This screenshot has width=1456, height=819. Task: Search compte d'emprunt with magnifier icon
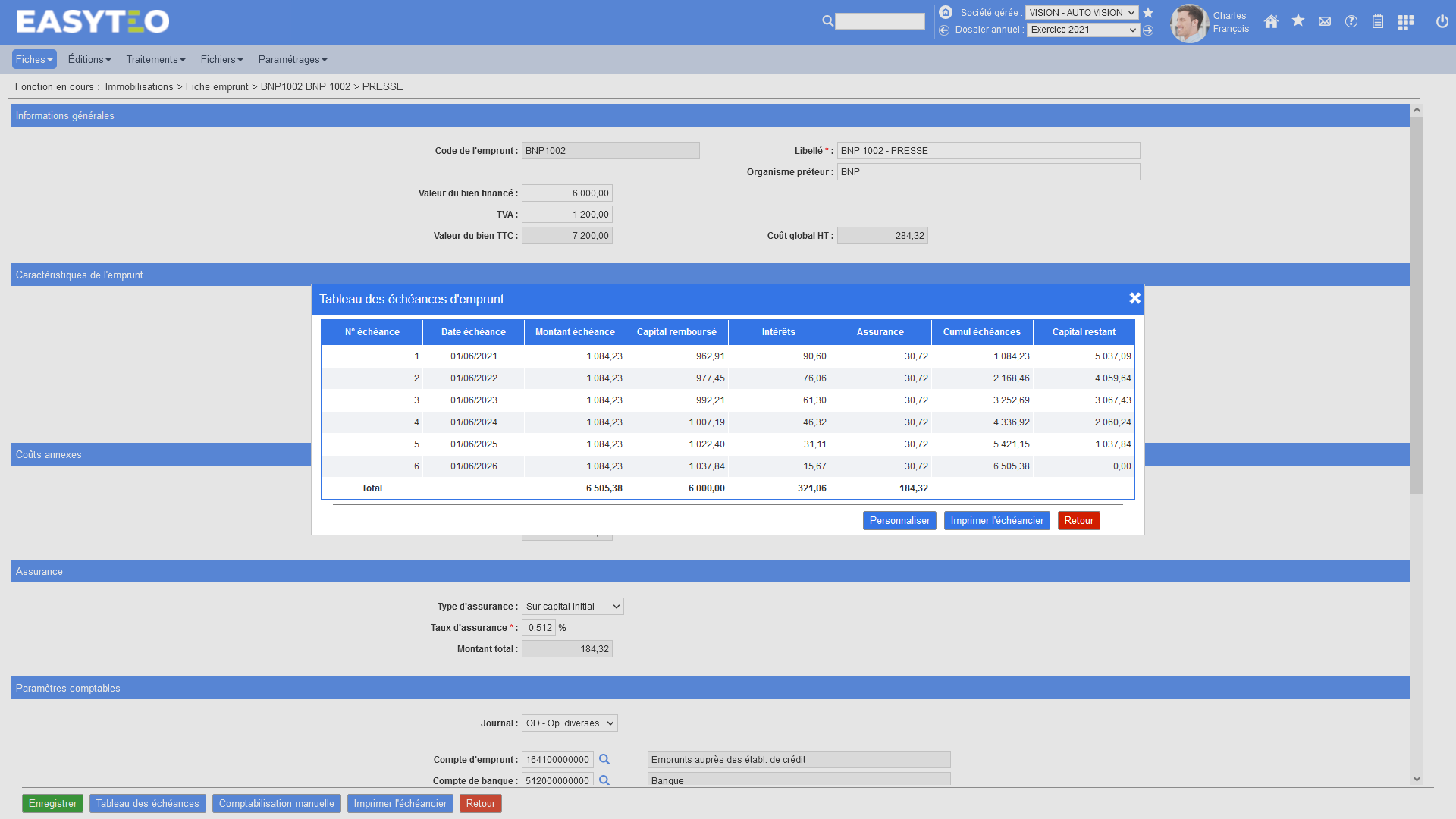pyautogui.click(x=604, y=759)
